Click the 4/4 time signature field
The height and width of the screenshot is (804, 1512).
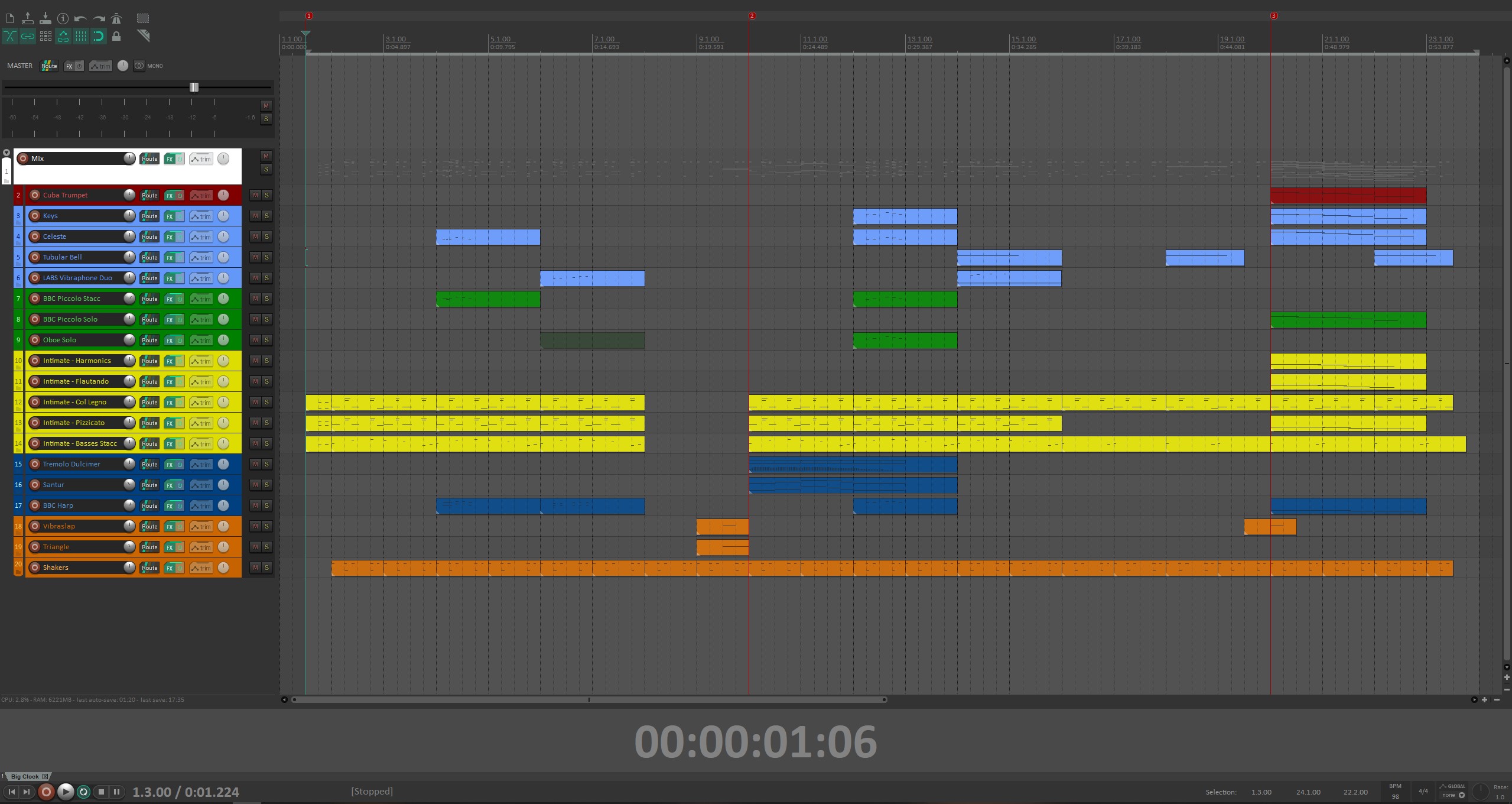1423,791
